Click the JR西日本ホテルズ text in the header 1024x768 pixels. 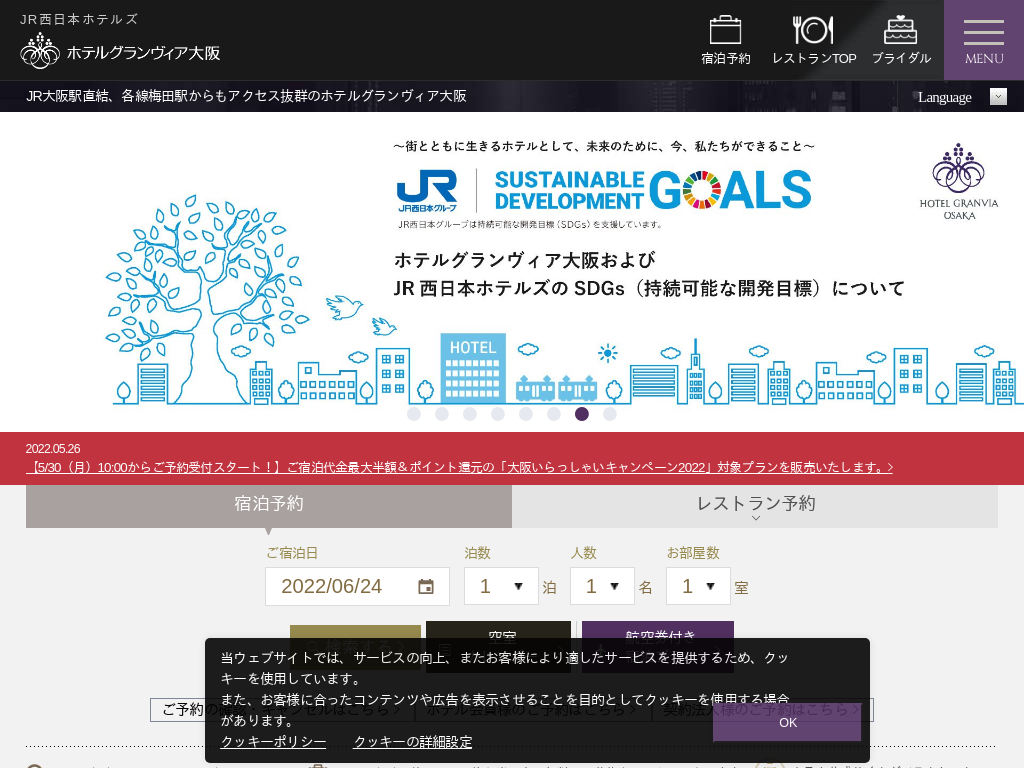(x=78, y=19)
